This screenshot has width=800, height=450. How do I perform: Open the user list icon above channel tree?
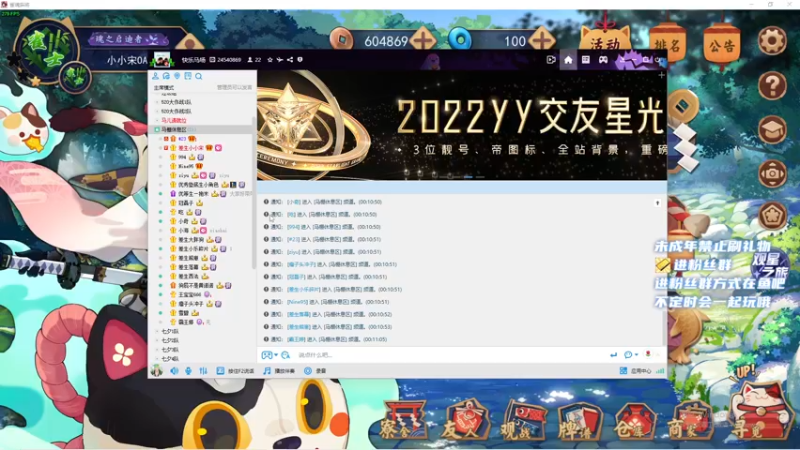coord(156,76)
